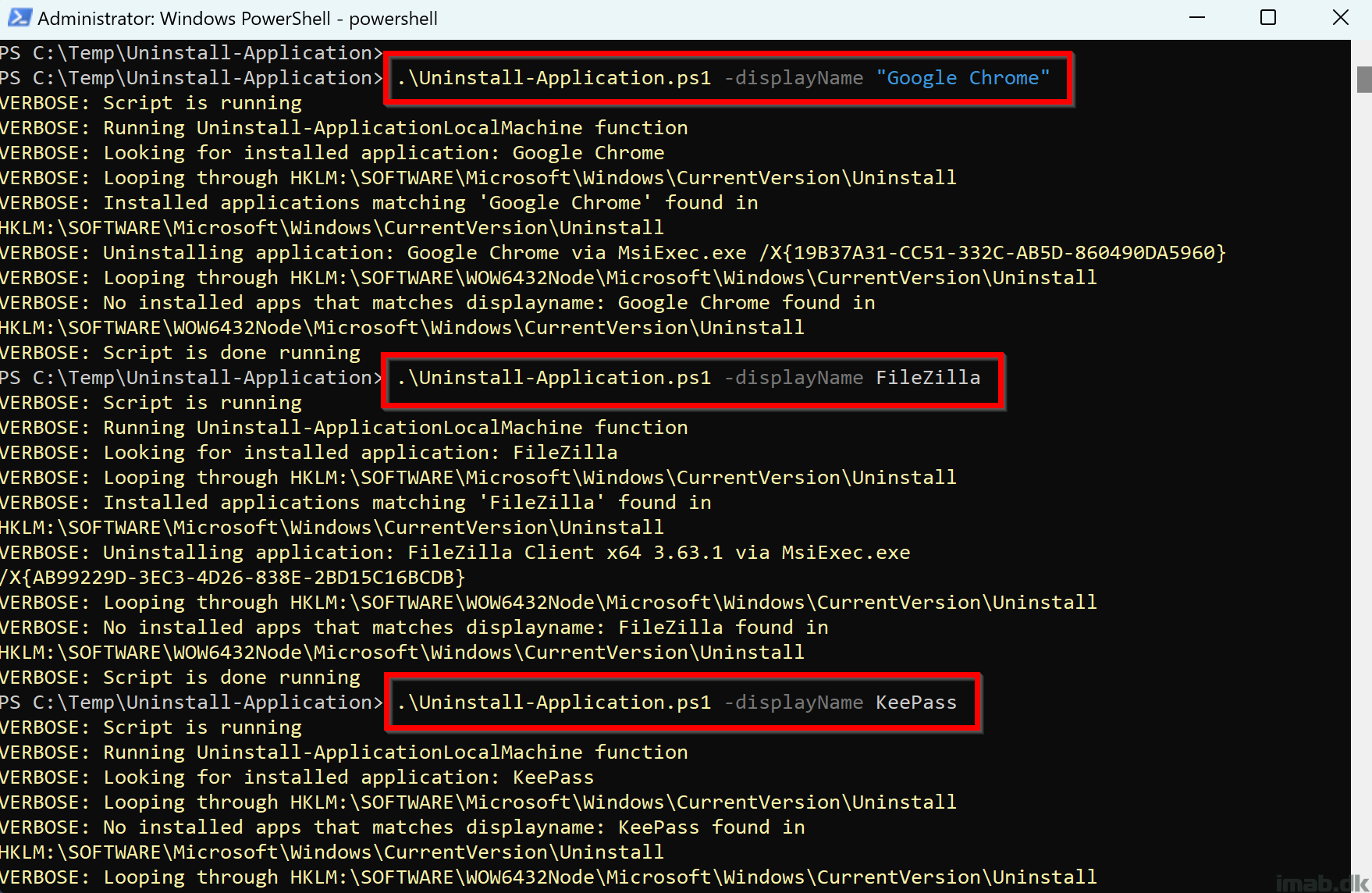1372x893 pixels.
Task: Click 'No installed apps that matches displayname: Google Chrome' line
Action: [438, 303]
